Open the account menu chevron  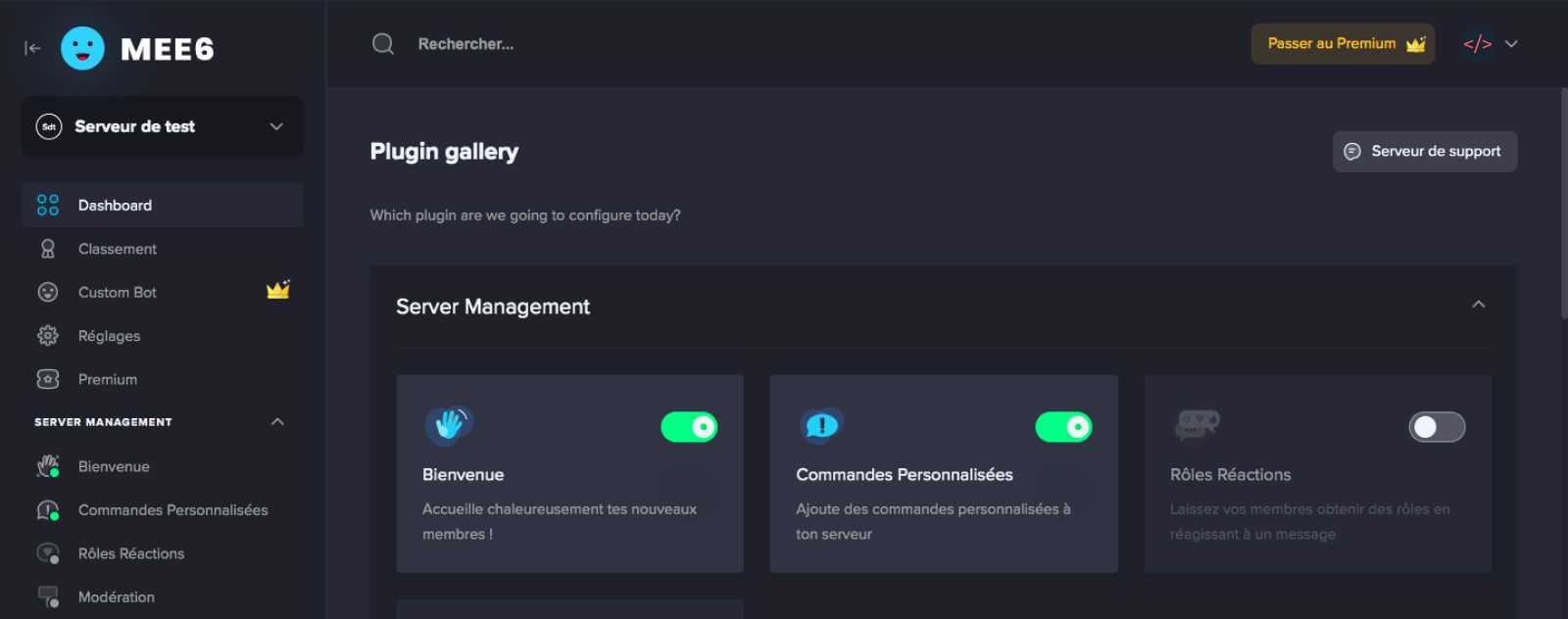tap(1511, 44)
